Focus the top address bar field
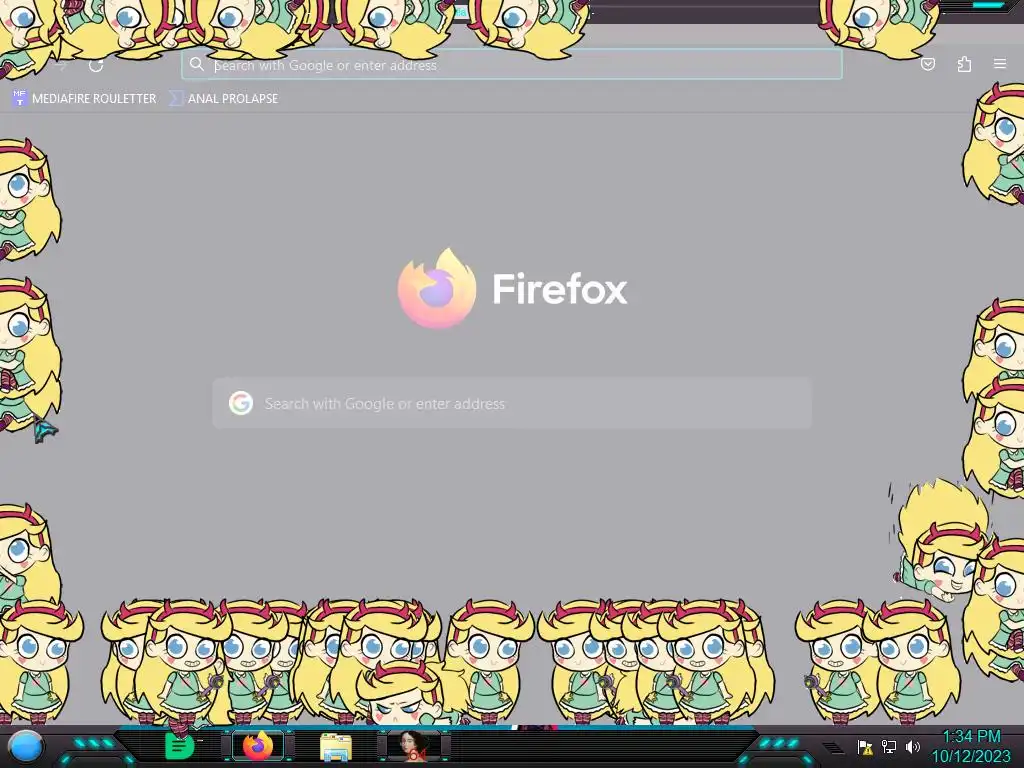 click(511, 65)
